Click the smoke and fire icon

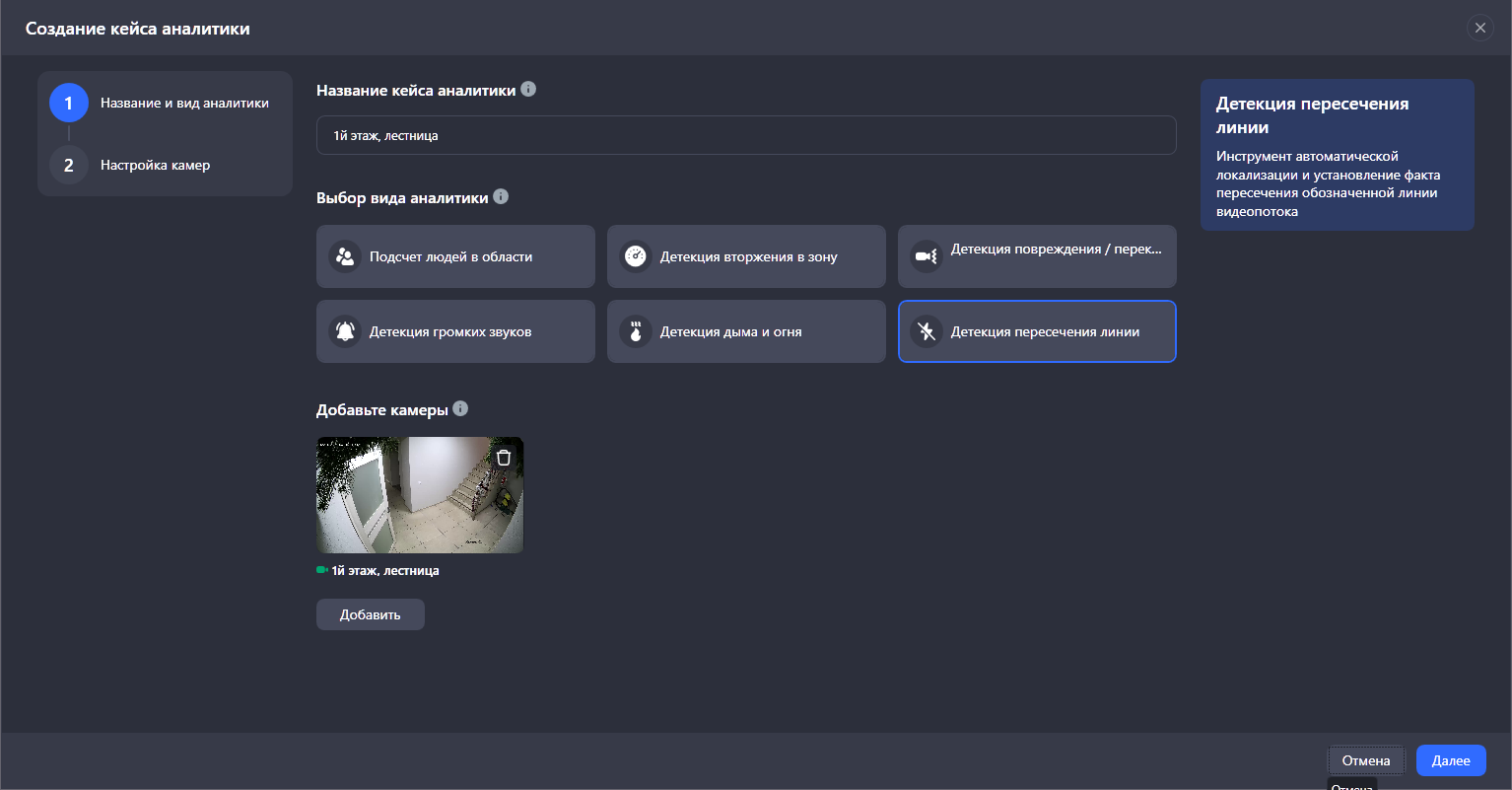(x=636, y=331)
